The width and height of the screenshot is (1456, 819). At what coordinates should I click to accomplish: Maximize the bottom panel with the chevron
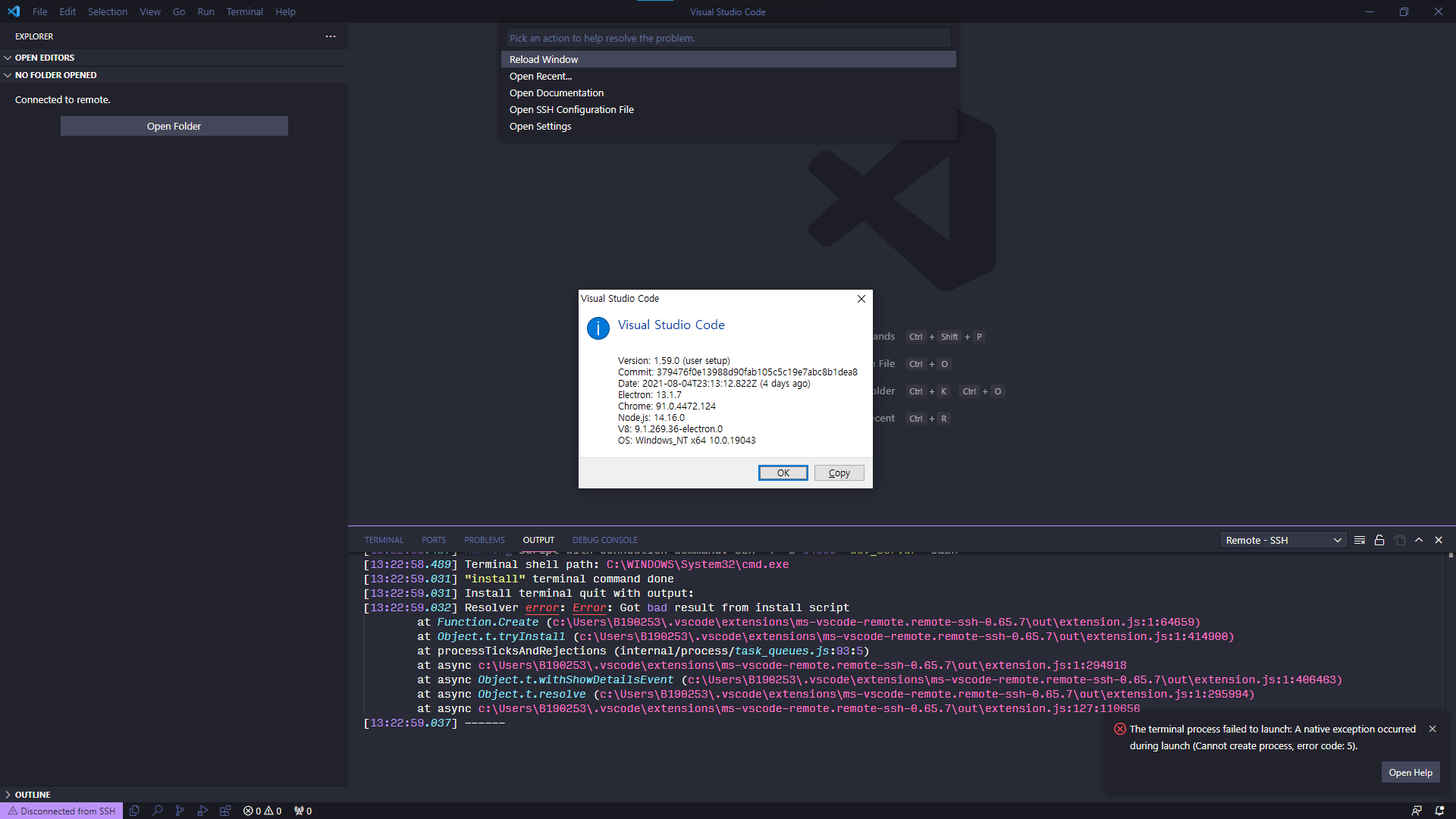(1418, 539)
